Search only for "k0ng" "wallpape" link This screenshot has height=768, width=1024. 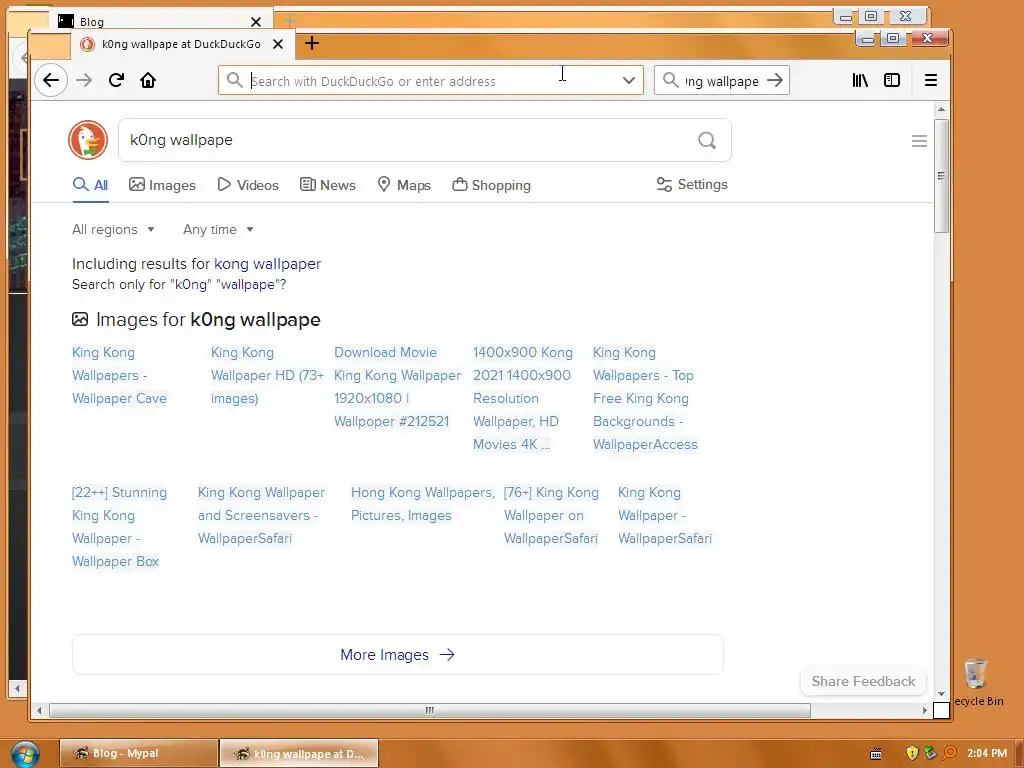(x=179, y=284)
